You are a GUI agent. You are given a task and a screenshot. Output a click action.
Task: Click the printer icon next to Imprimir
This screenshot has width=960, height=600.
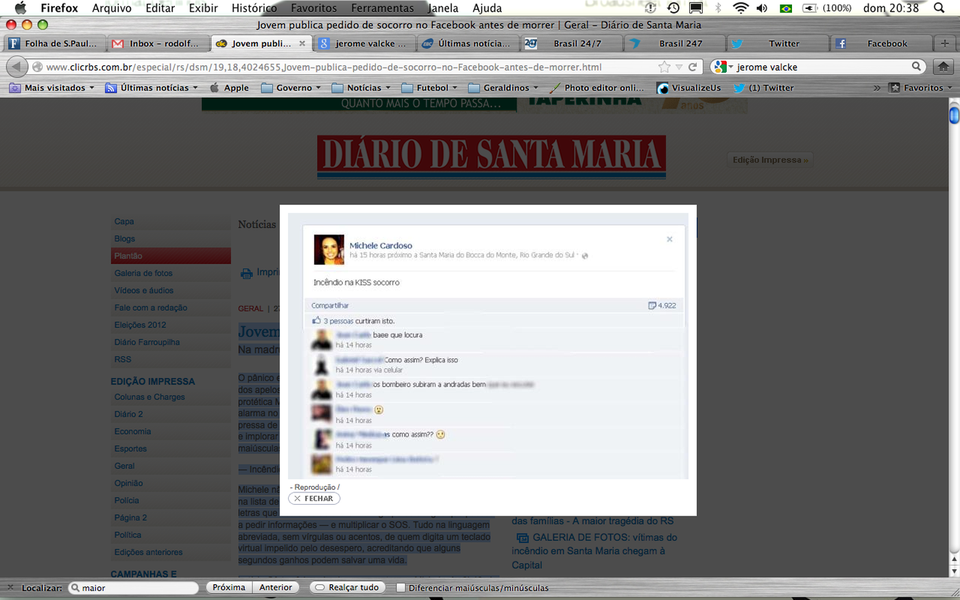coord(246,273)
